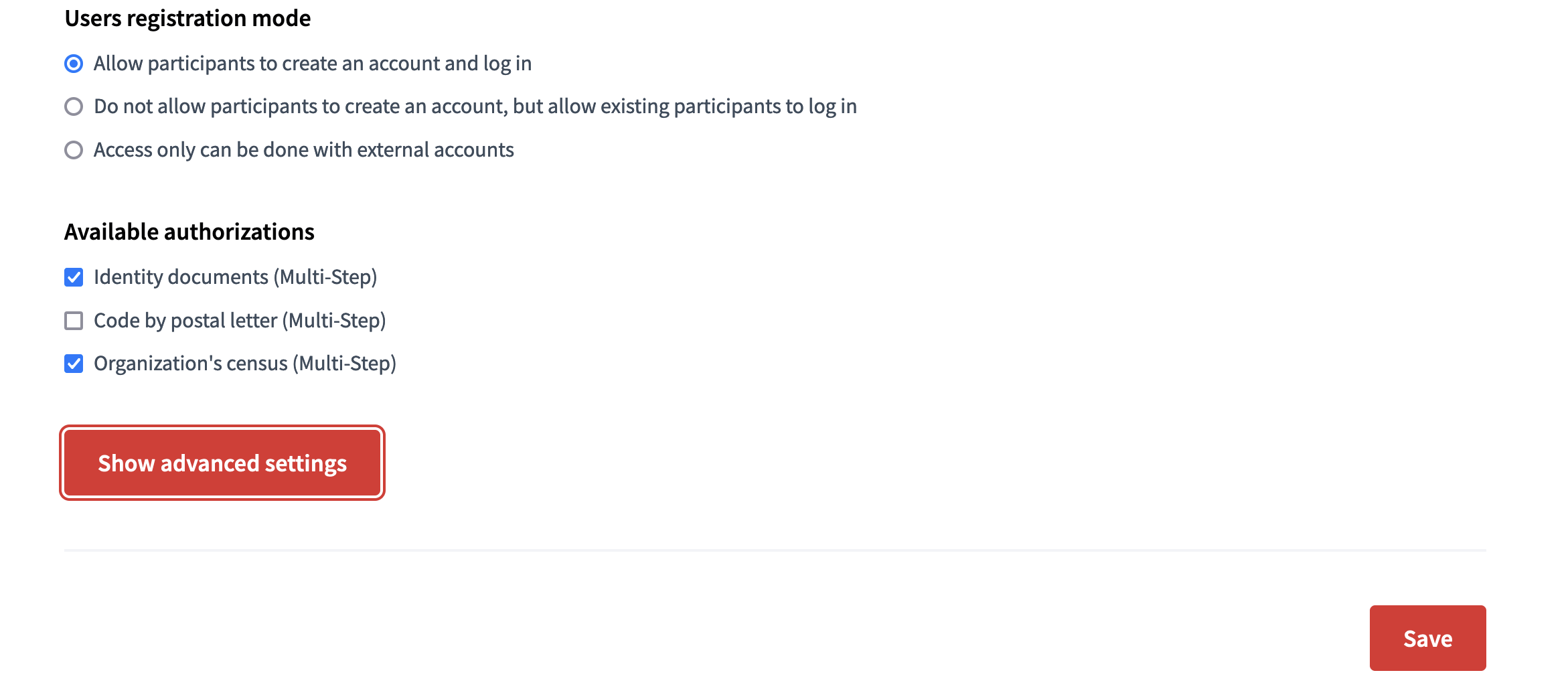
Task: Click the 'Allow participants to create an account and log in' label
Action: point(312,64)
